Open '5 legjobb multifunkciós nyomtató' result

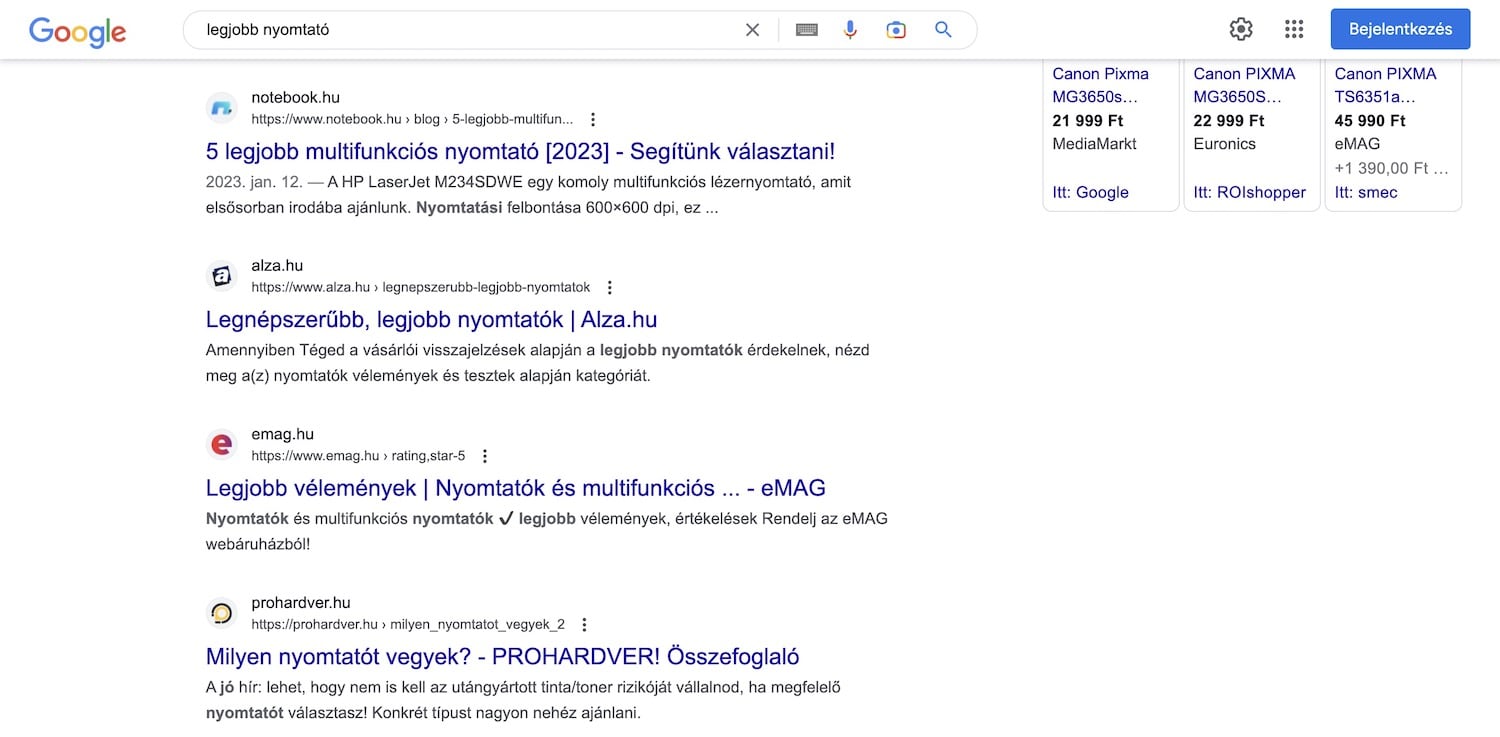pos(520,151)
